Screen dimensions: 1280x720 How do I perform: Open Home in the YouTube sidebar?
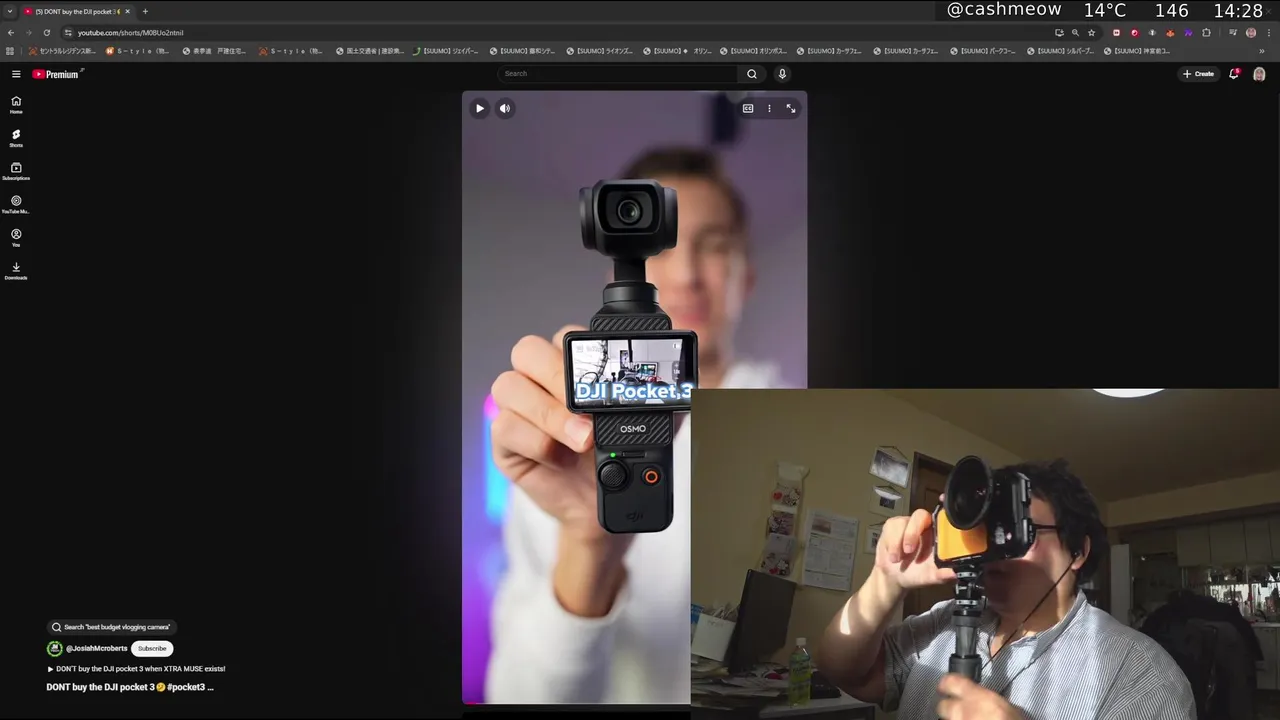(x=16, y=104)
